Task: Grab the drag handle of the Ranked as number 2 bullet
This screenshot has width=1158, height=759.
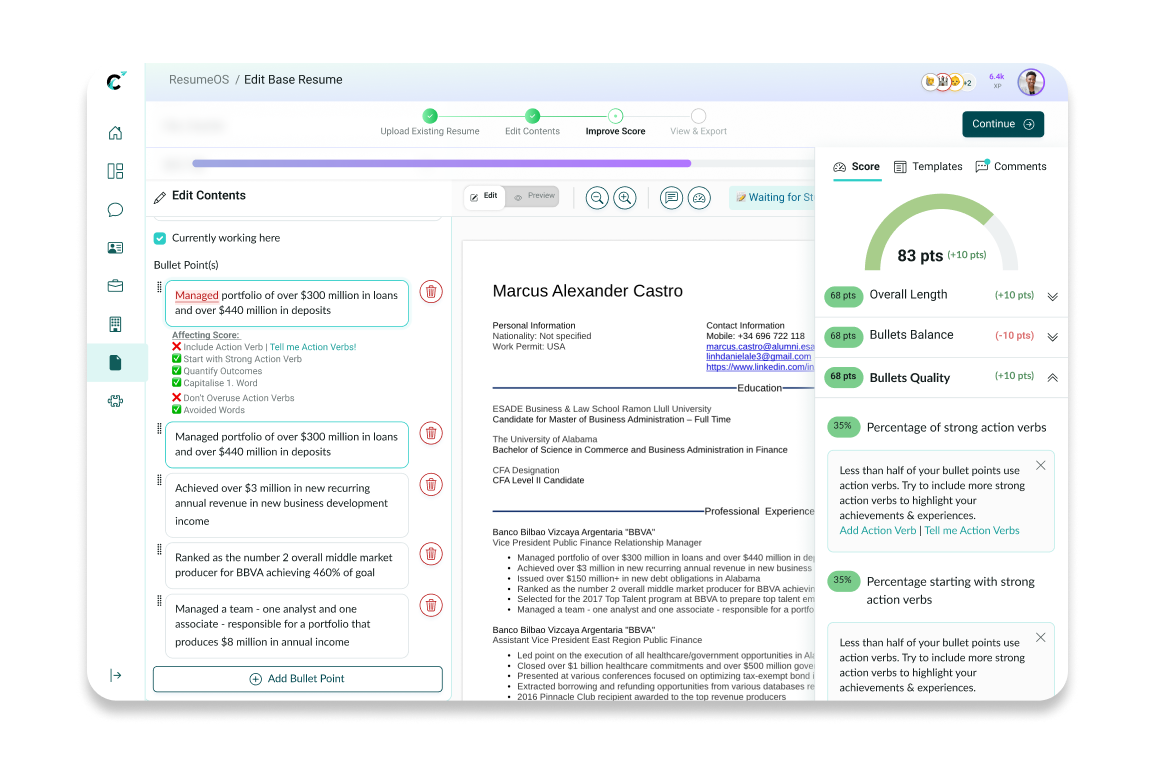Action: point(159,550)
